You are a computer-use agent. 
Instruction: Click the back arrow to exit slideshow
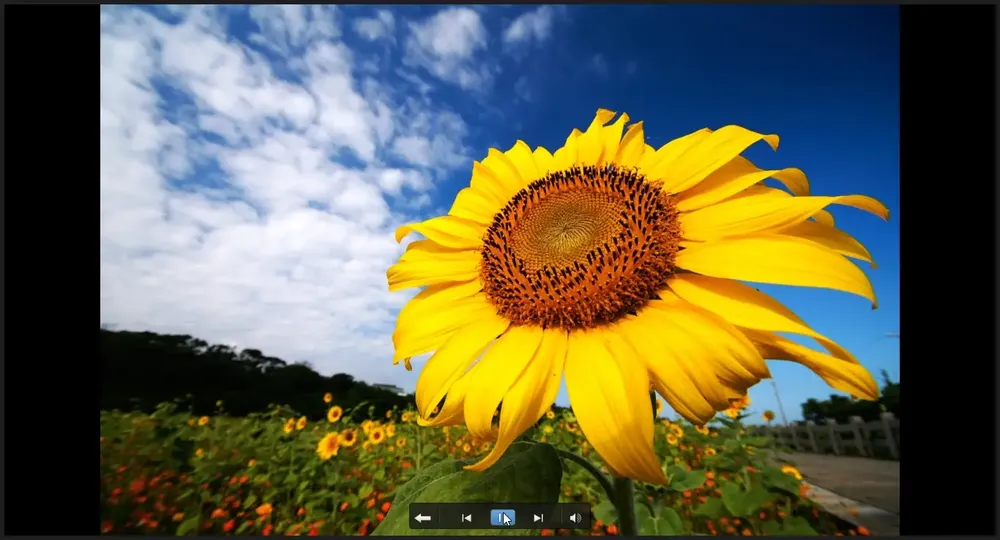click(422, 518)
